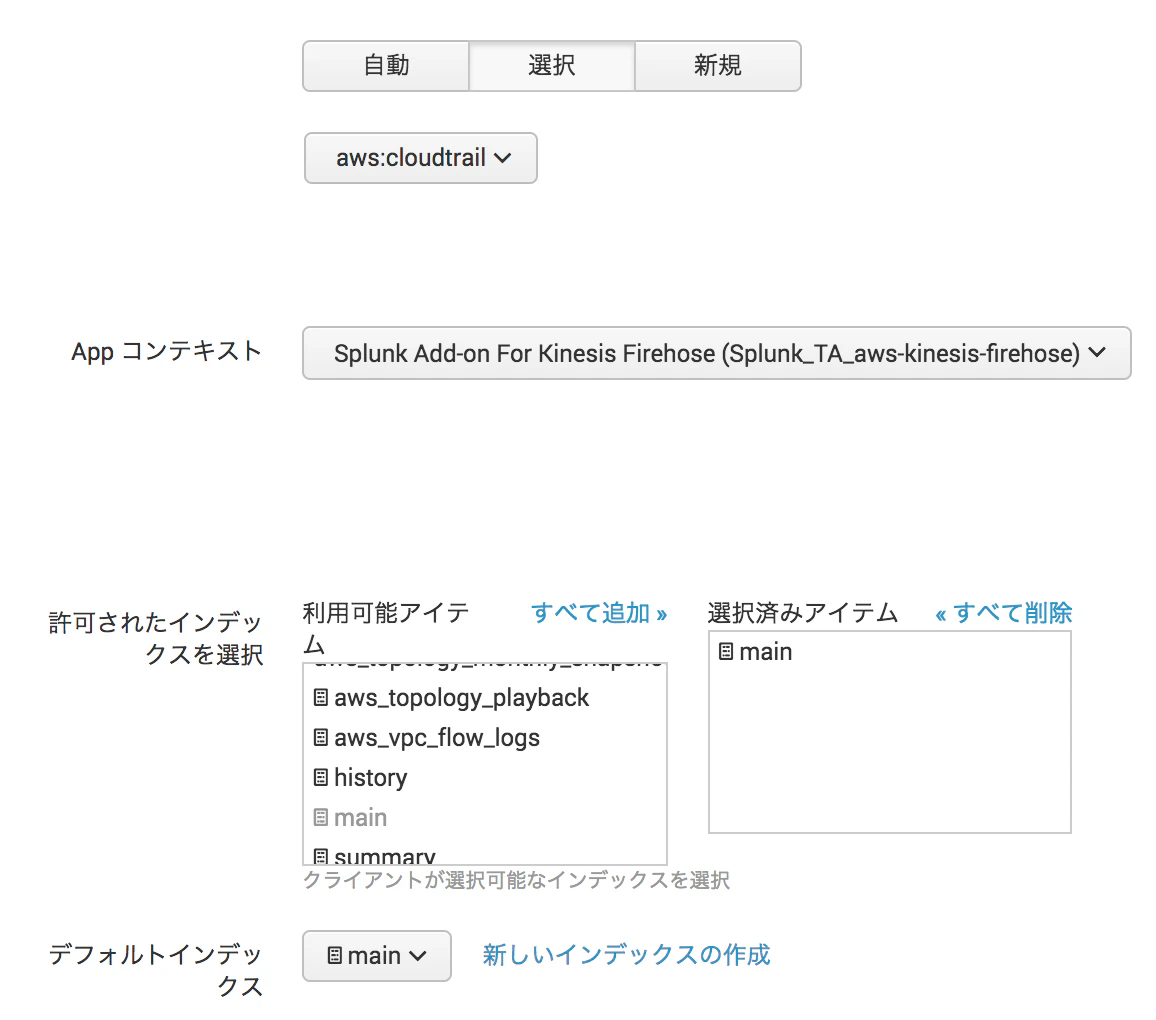Click 新しいインデックスの作成 link

tap(626, 955)
